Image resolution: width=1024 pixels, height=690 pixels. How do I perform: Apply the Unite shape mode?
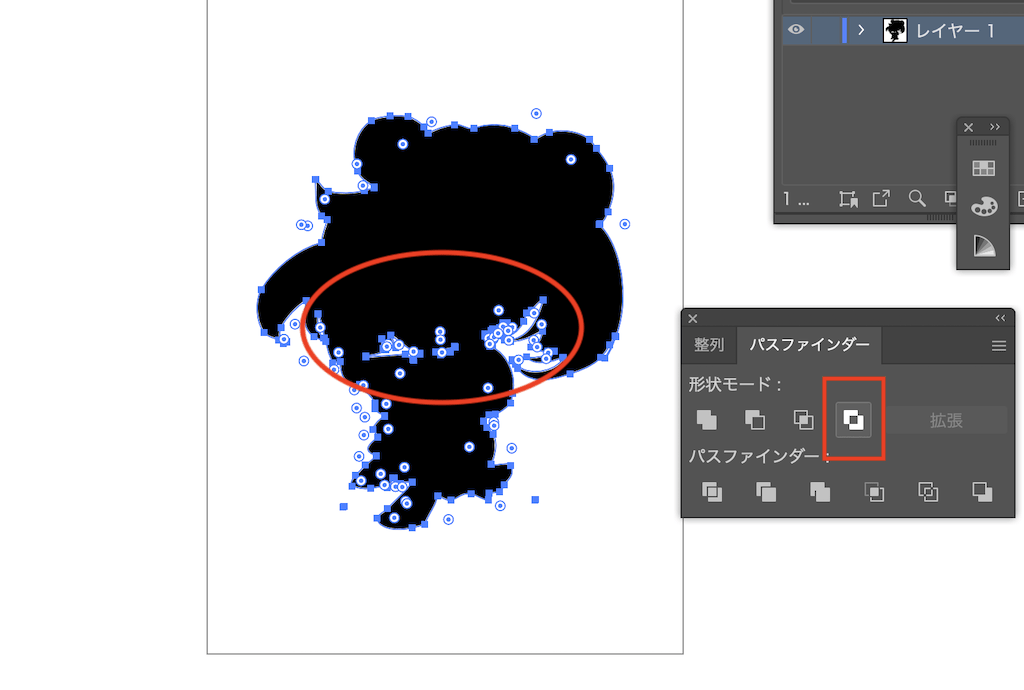pos(707,420)
